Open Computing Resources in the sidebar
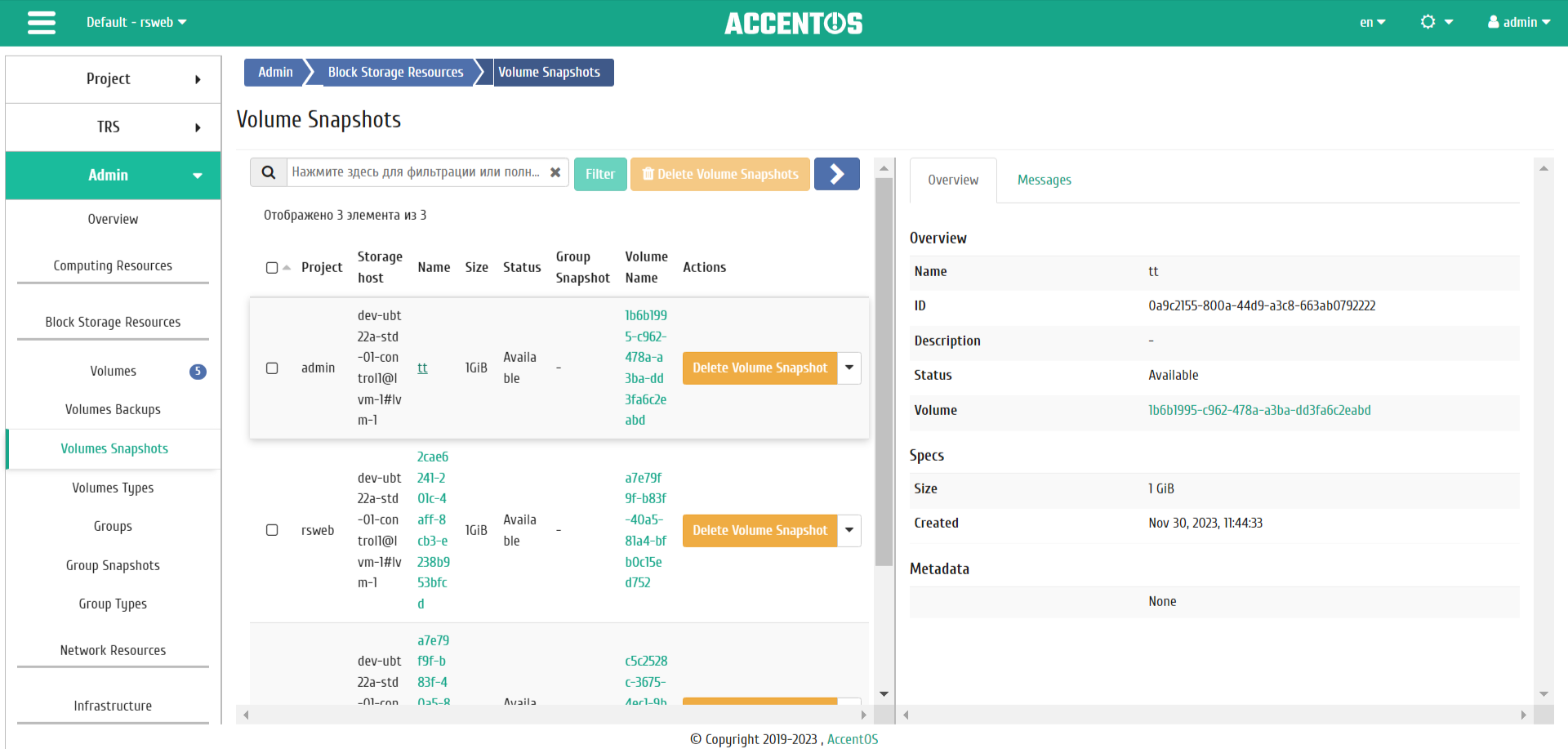The image size is (1568, 749). tap(114, 265)
